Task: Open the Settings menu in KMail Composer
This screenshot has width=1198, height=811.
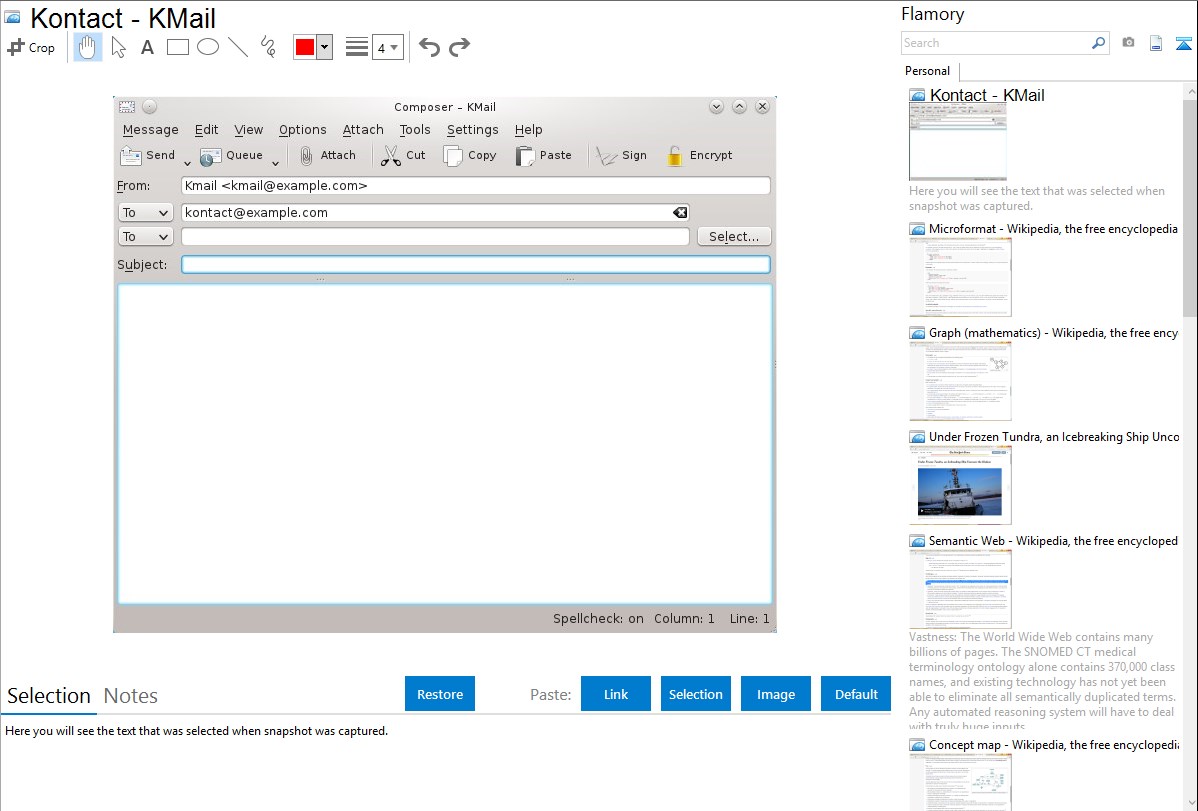Action: click(472, 130)
